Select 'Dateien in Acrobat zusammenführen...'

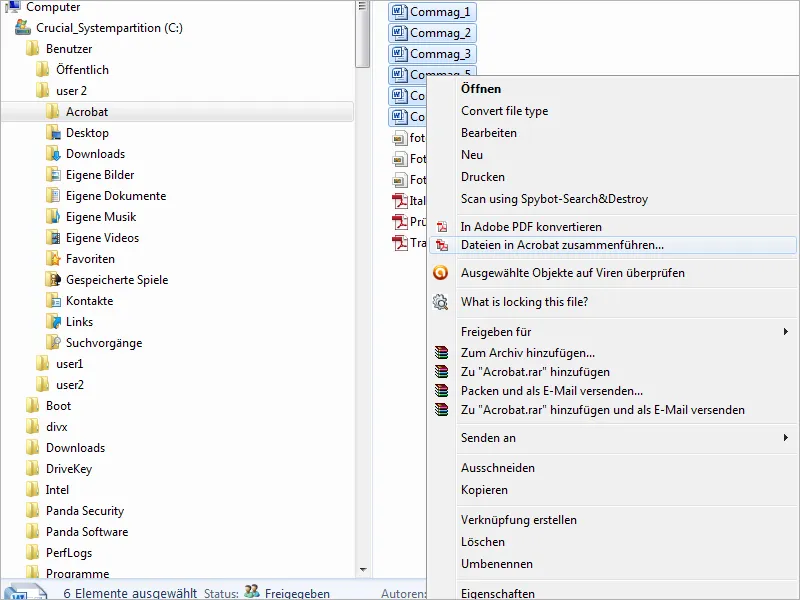pyautogui.click(x=612, y=245)
